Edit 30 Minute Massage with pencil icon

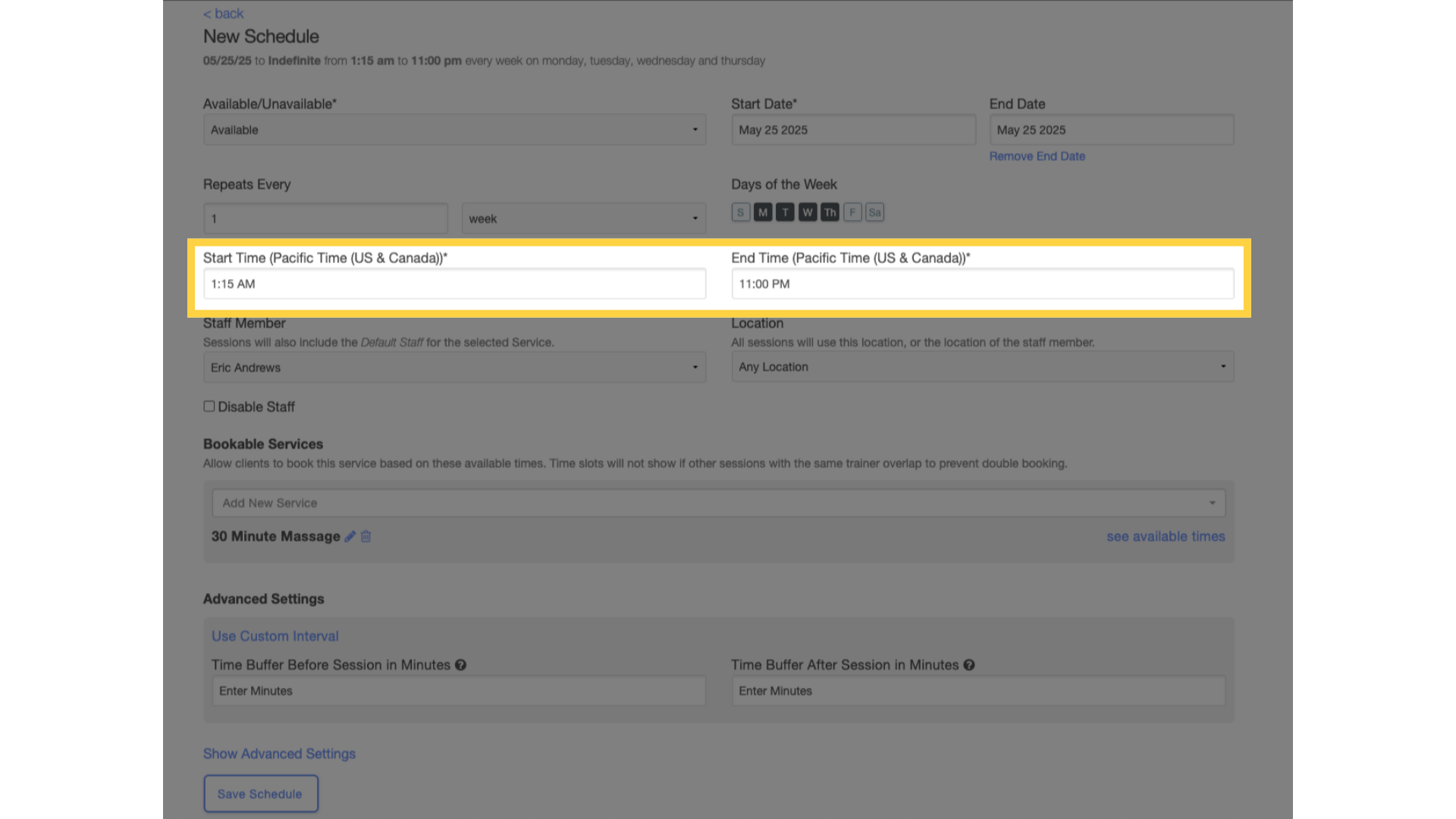(350, 536)
